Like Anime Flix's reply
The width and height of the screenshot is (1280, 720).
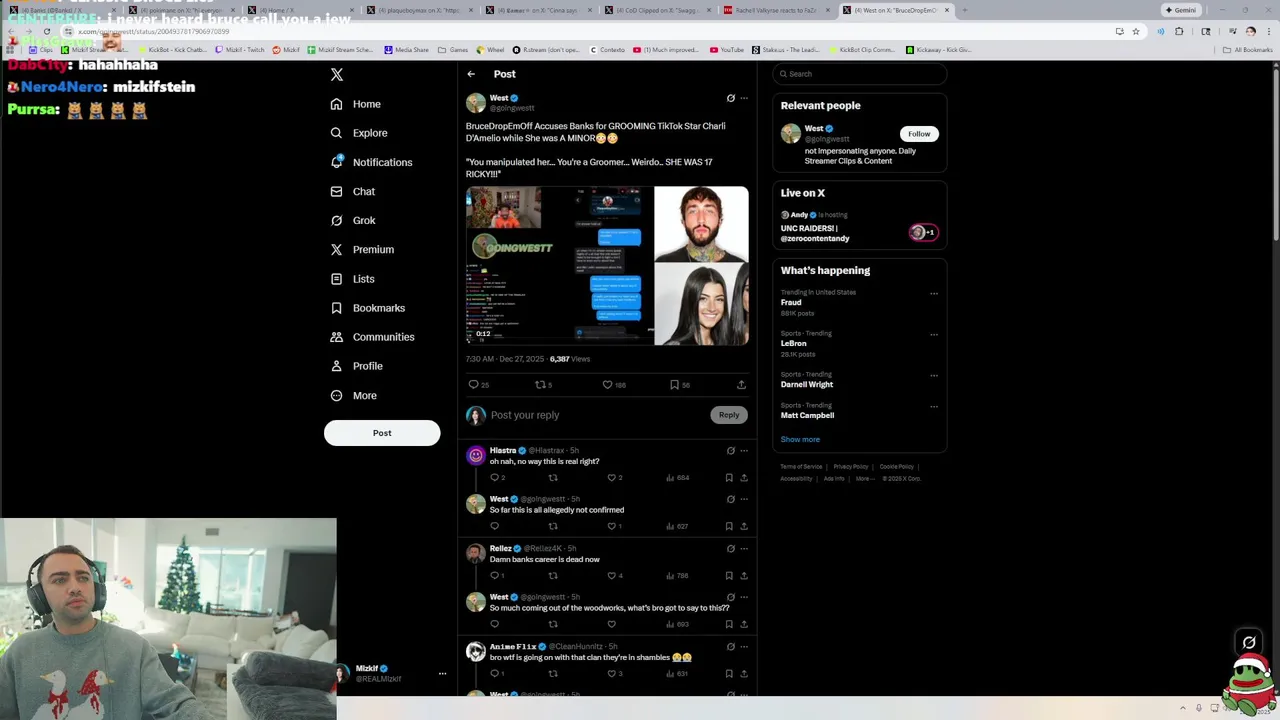coord(612,674)
